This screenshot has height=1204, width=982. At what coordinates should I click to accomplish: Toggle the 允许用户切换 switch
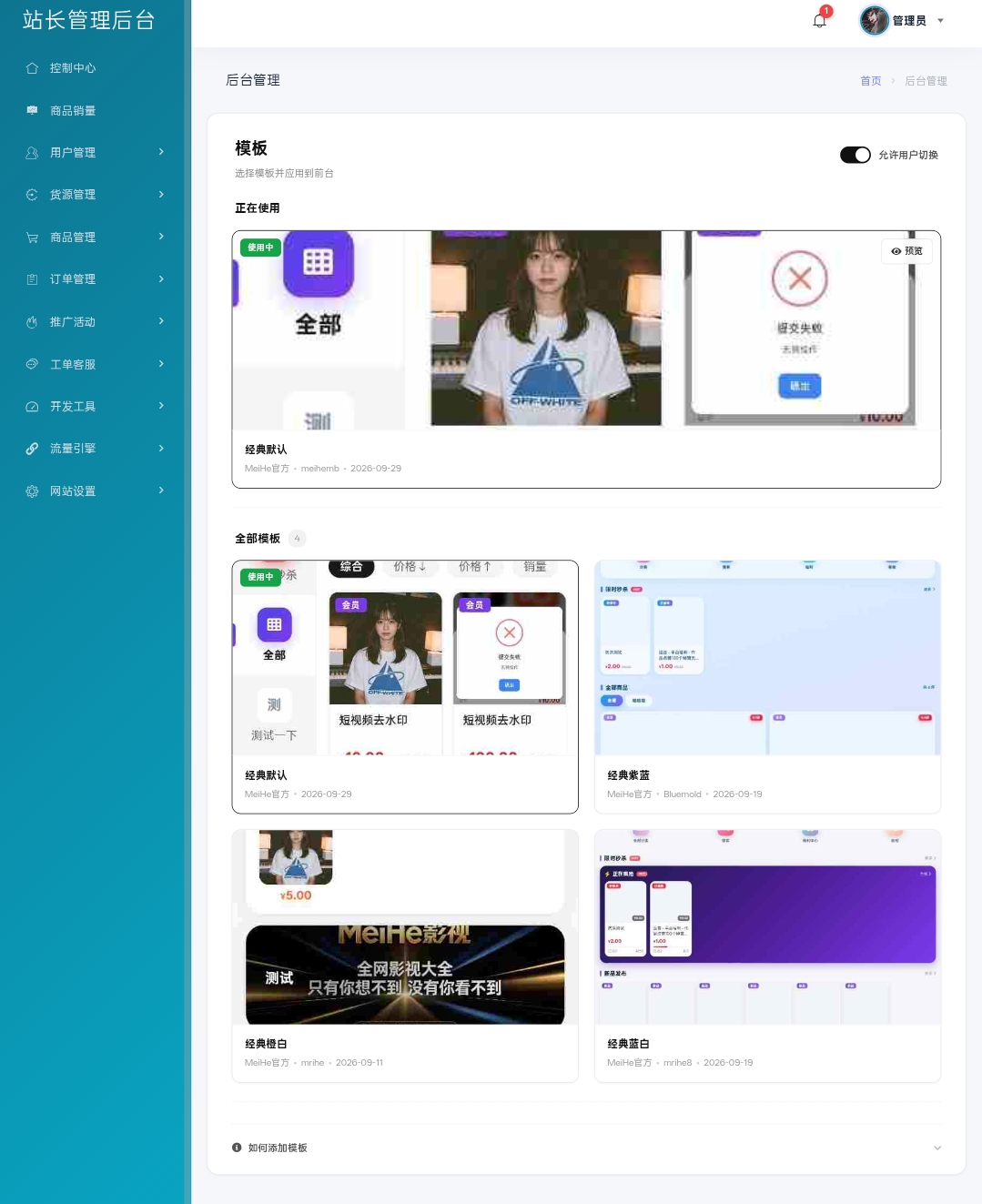tap(855, 155)
